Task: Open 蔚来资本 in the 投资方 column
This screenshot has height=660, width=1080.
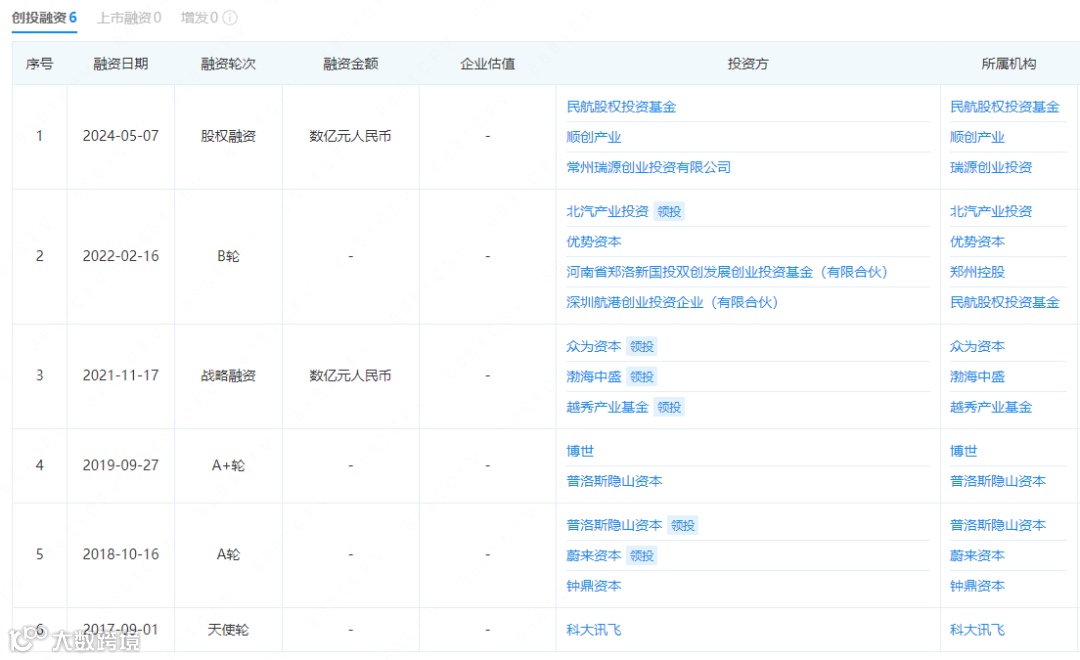Action: coord(593,556)
